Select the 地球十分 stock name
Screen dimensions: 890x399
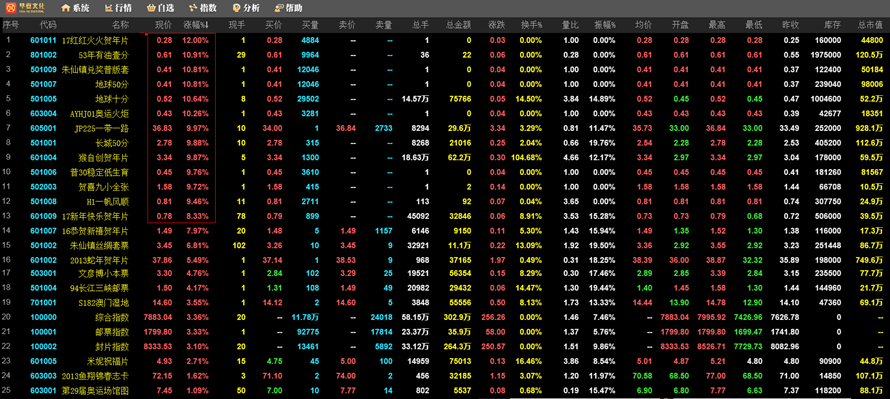tap(115, 99)
